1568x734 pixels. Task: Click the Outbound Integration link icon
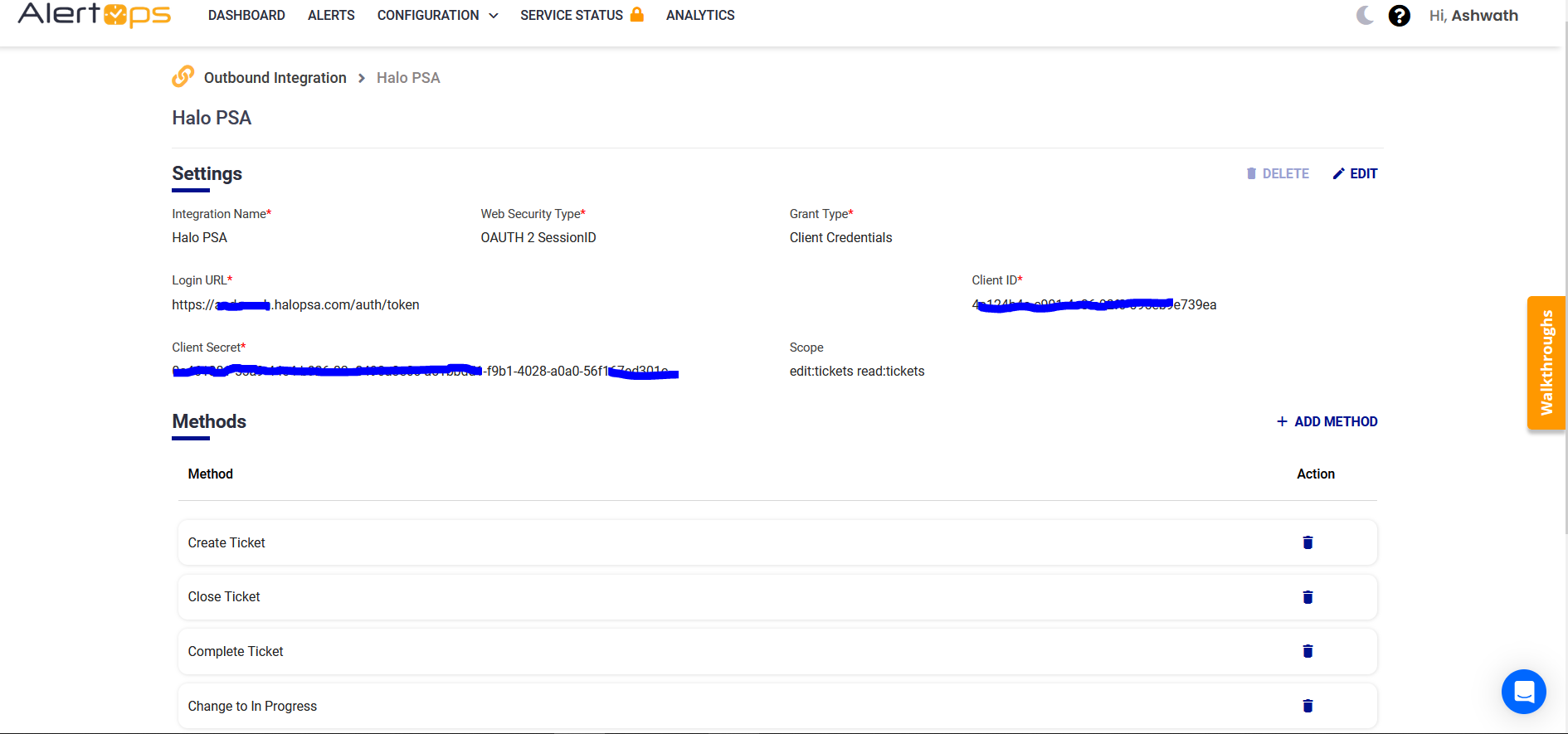click(183, 77)
